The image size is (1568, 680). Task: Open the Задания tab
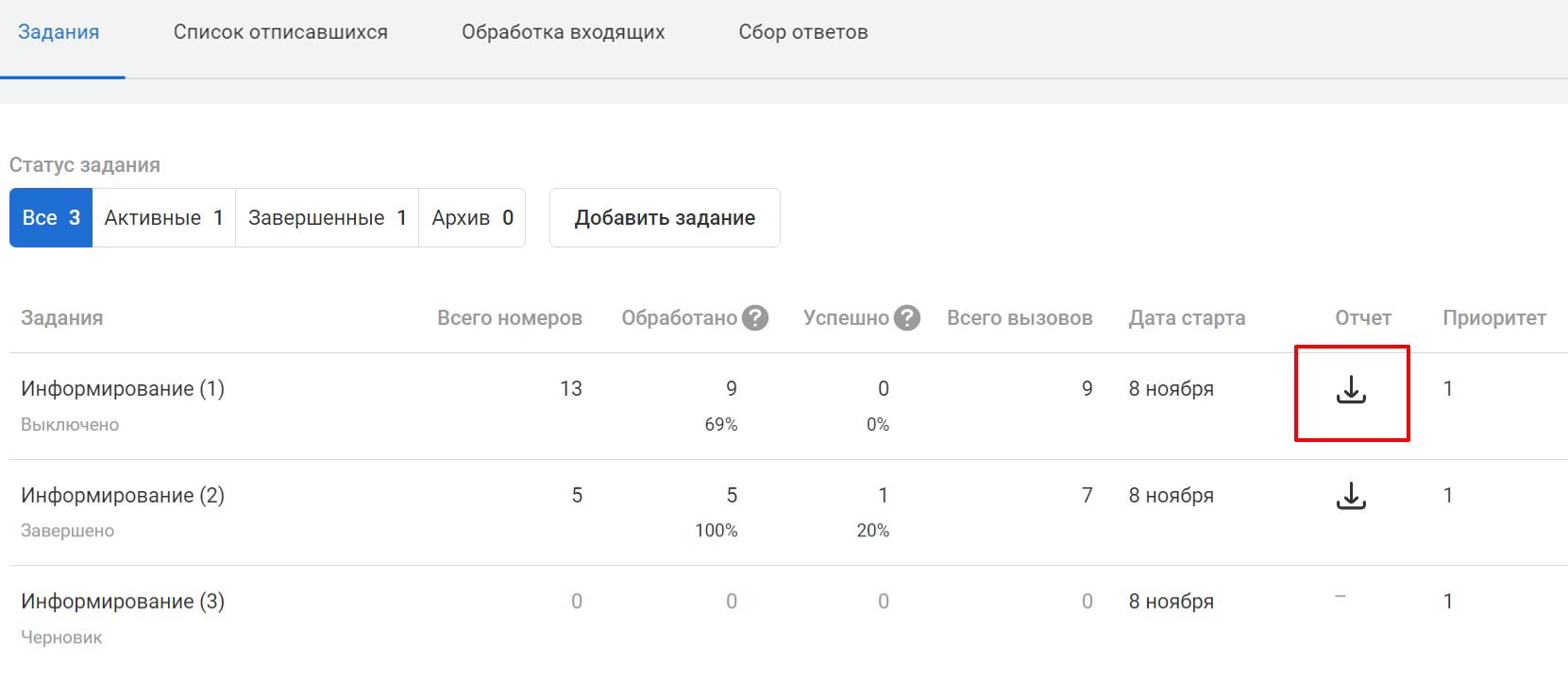(x=59, y=32)
